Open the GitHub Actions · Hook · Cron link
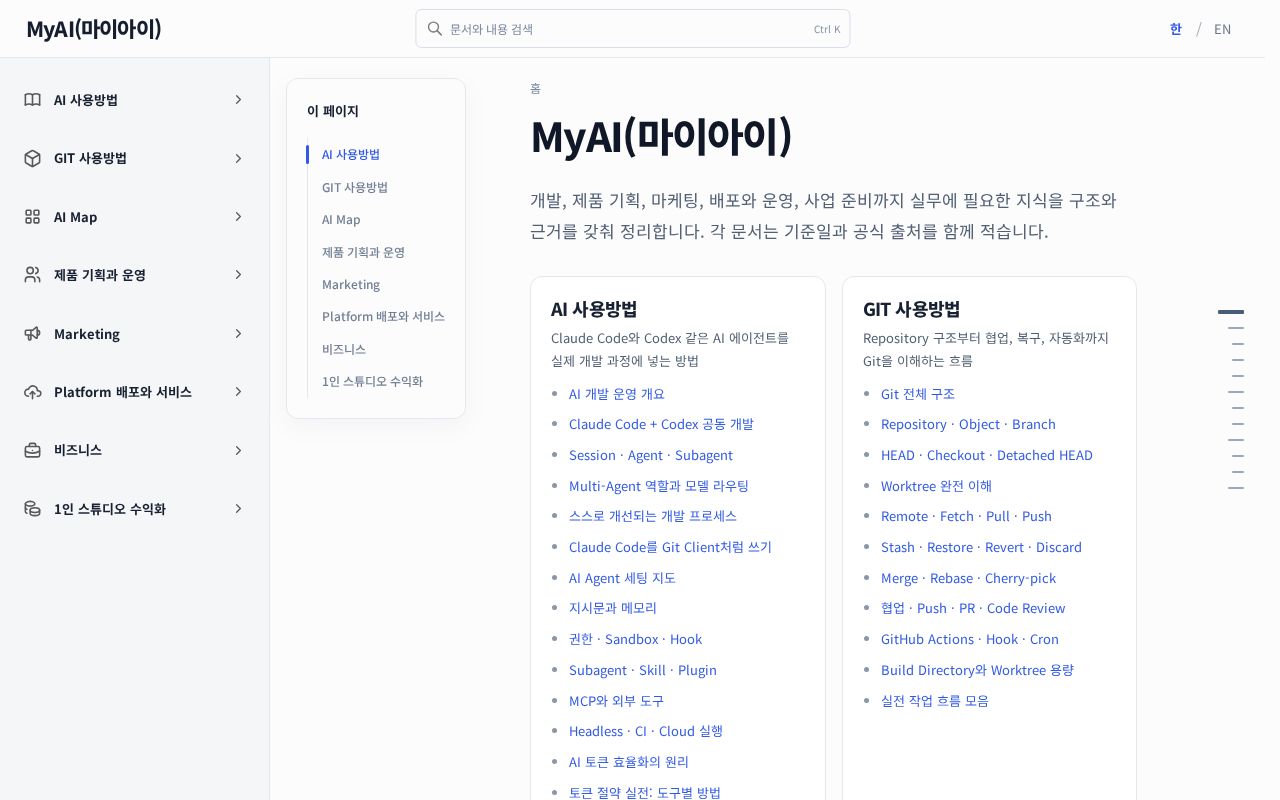The width and height of the screenshot is (1280, 800). point(970,639)
